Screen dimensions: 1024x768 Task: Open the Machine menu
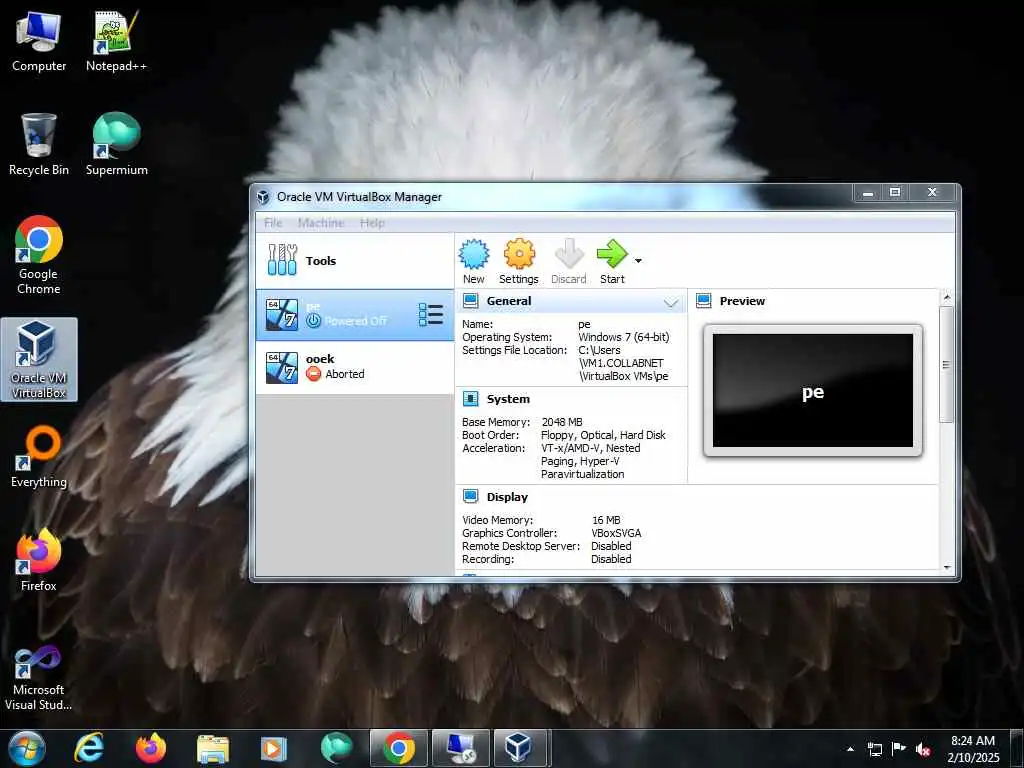point(321,223)
